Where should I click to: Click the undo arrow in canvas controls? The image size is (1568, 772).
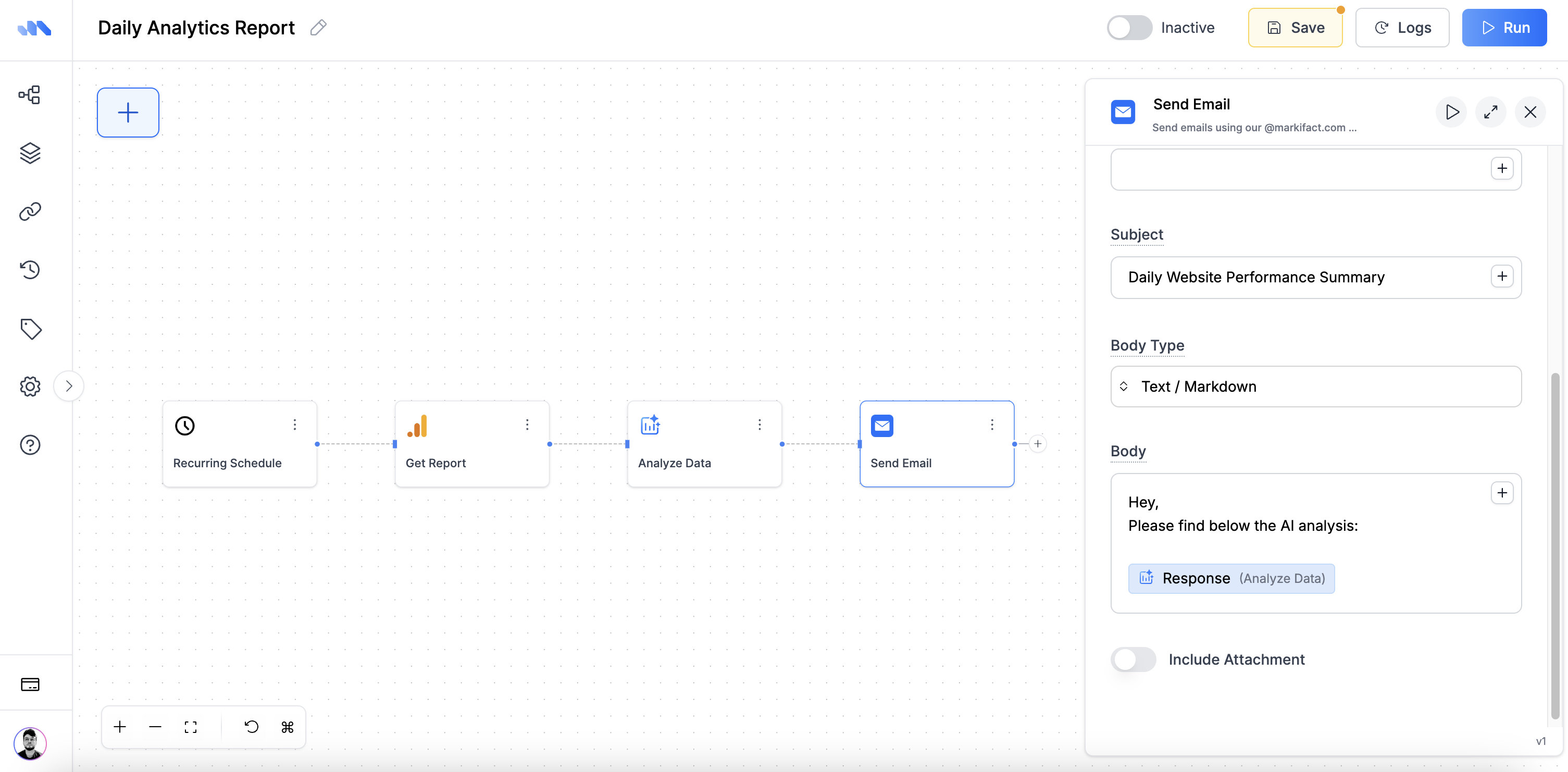click(x=252, y=727)
